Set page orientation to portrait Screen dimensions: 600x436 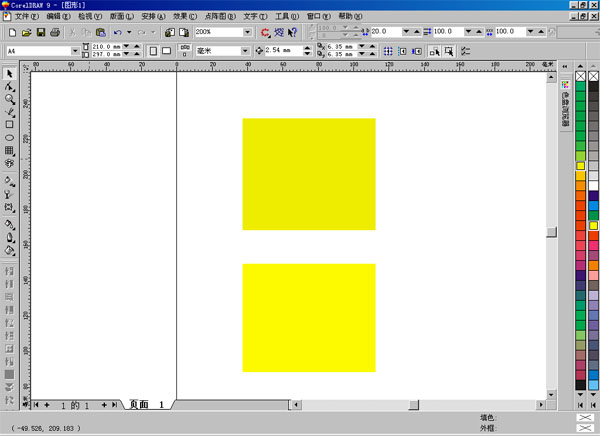pos(153,51)
